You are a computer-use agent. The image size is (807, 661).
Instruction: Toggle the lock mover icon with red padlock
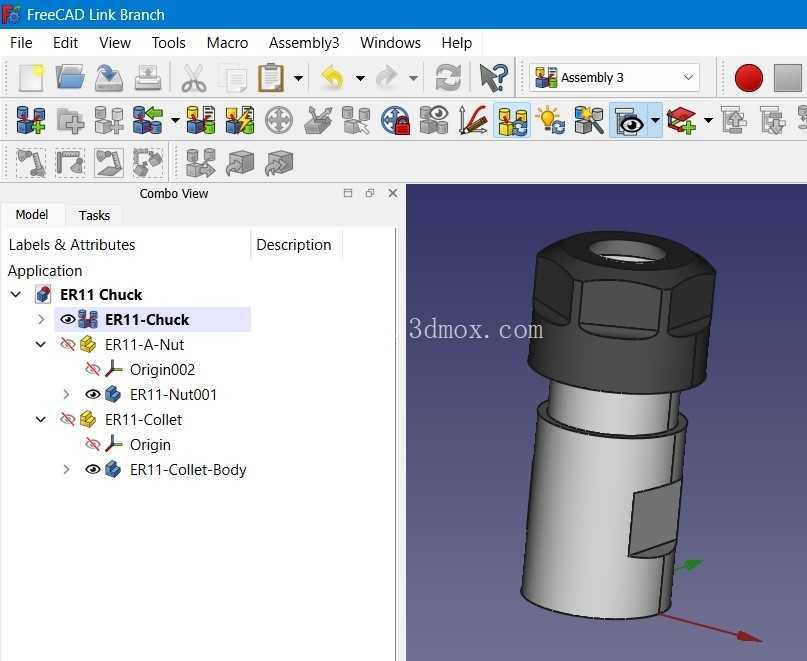pos(395,120)
